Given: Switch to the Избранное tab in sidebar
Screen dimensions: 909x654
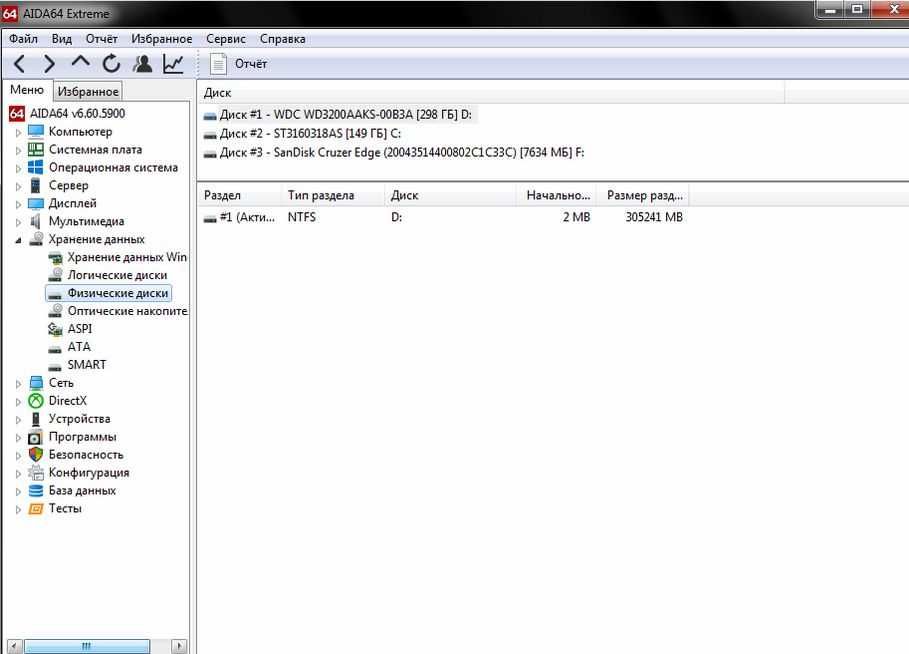Looking at the screenshot, I should (88, 92).
